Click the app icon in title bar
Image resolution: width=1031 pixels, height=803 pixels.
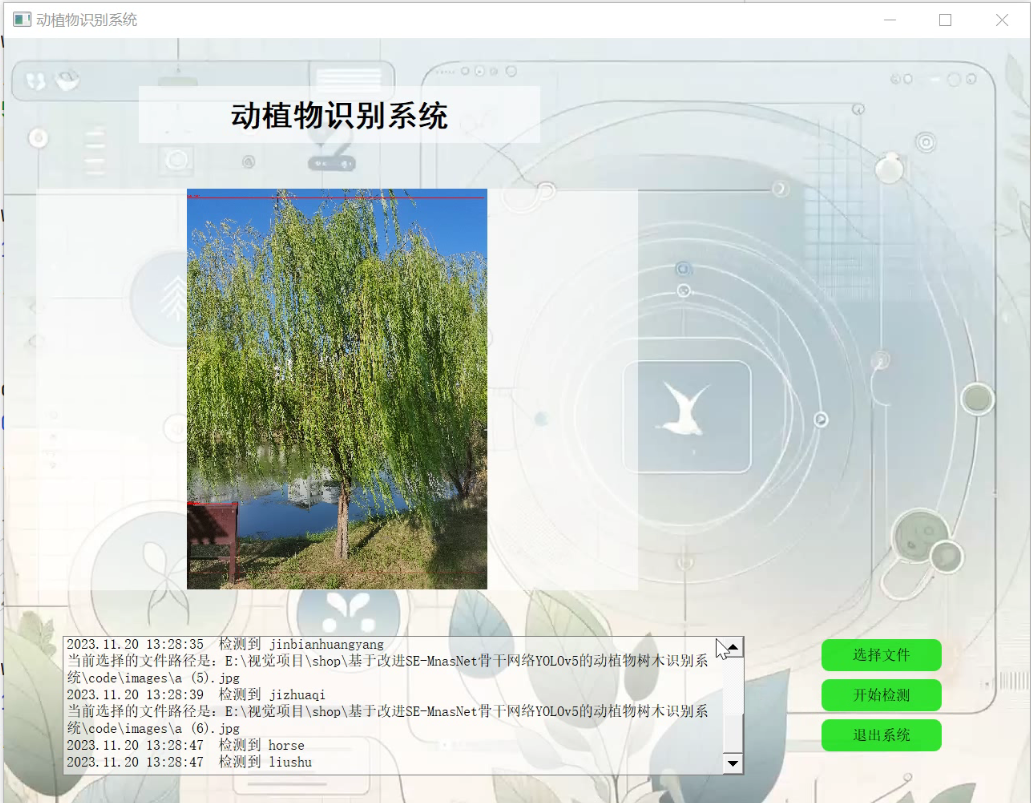pos(22,20)
